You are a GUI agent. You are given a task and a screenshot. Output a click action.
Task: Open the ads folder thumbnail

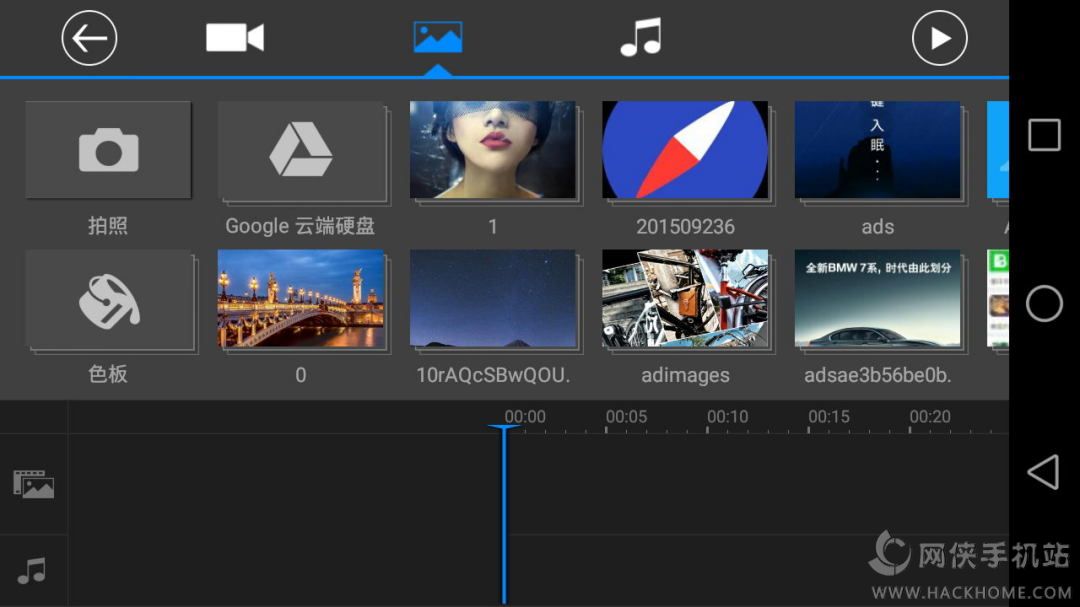(877, 150)
